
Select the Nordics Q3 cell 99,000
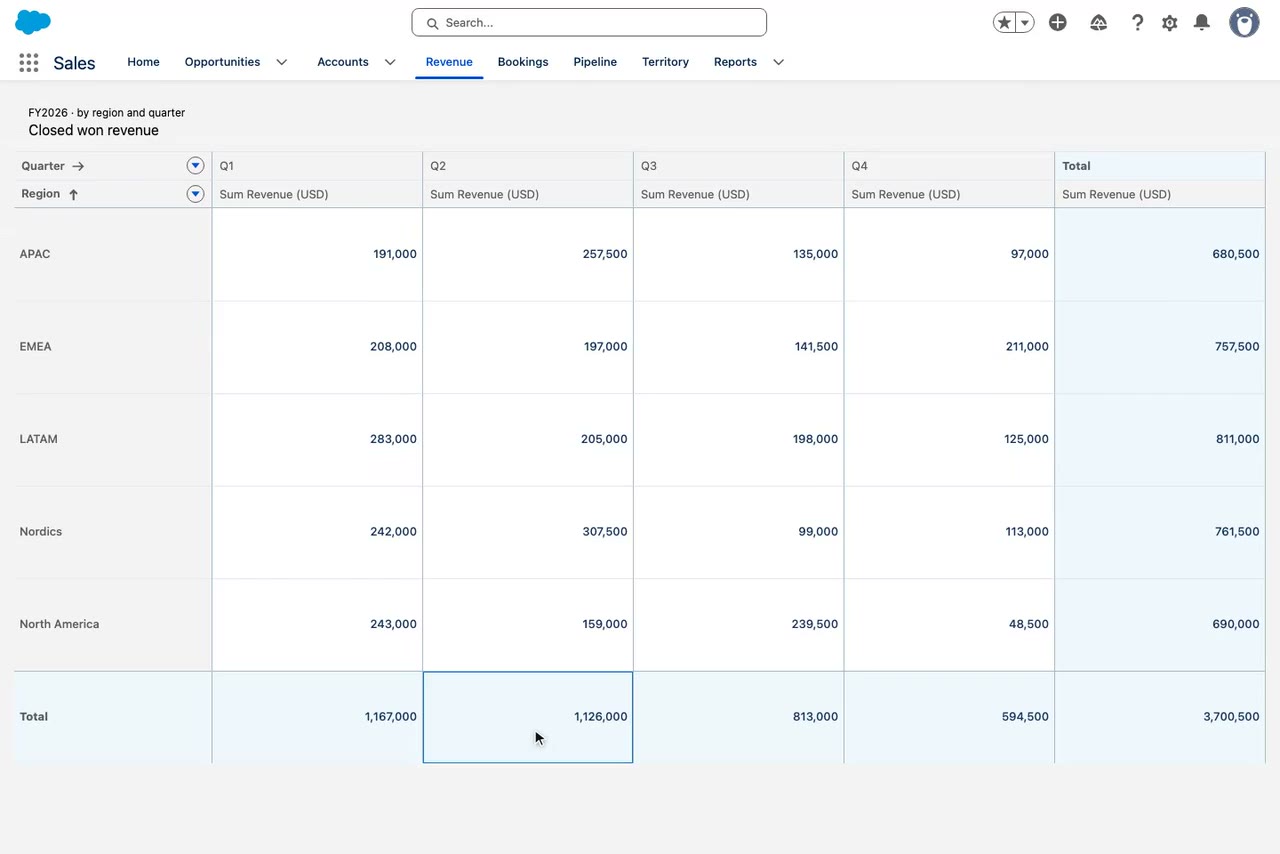(739, 532)
